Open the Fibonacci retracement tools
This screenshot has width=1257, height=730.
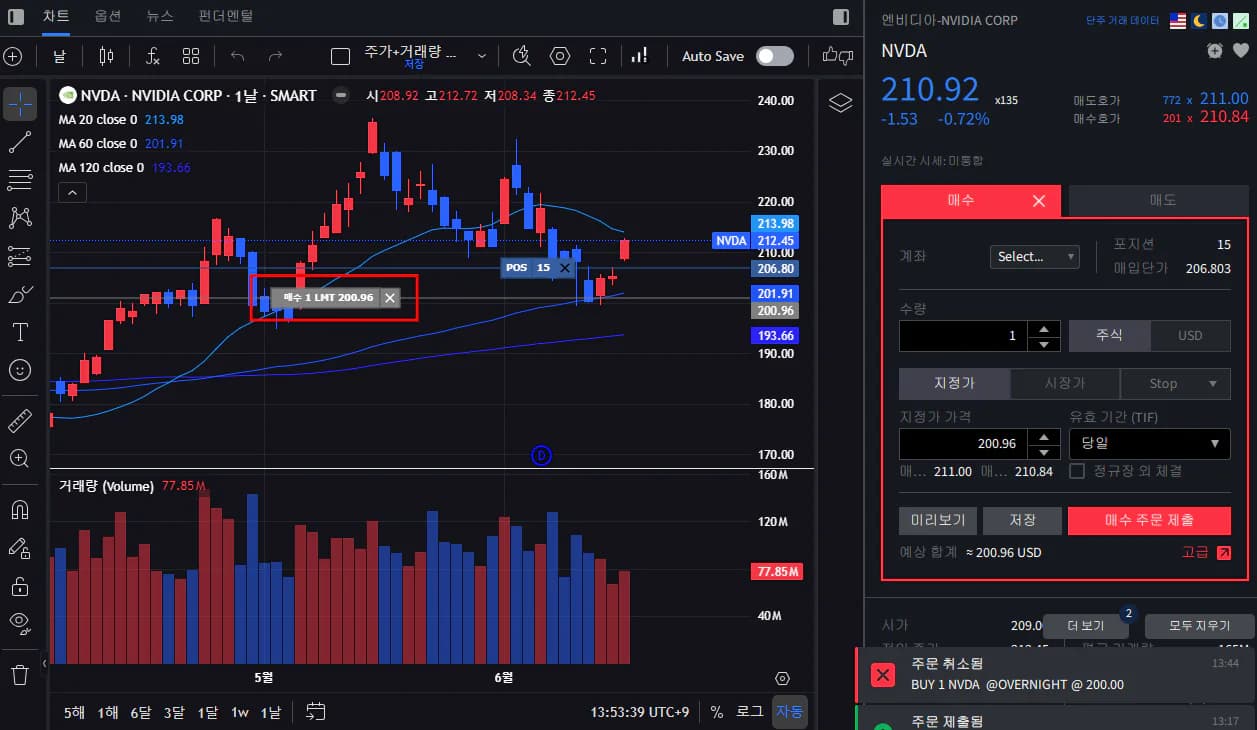pyautogui.click(x=20, y=180)
